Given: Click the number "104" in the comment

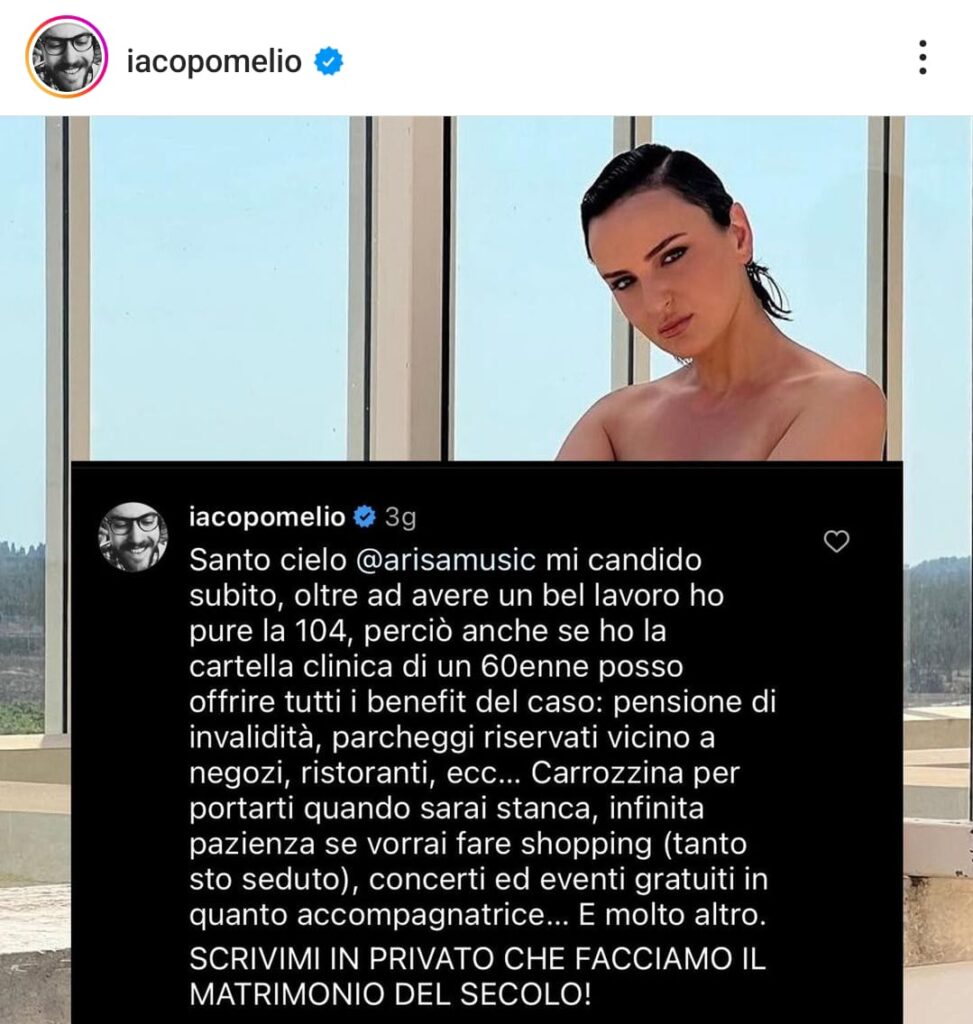Looking at the screenshot, I should (x=323, y=631).
